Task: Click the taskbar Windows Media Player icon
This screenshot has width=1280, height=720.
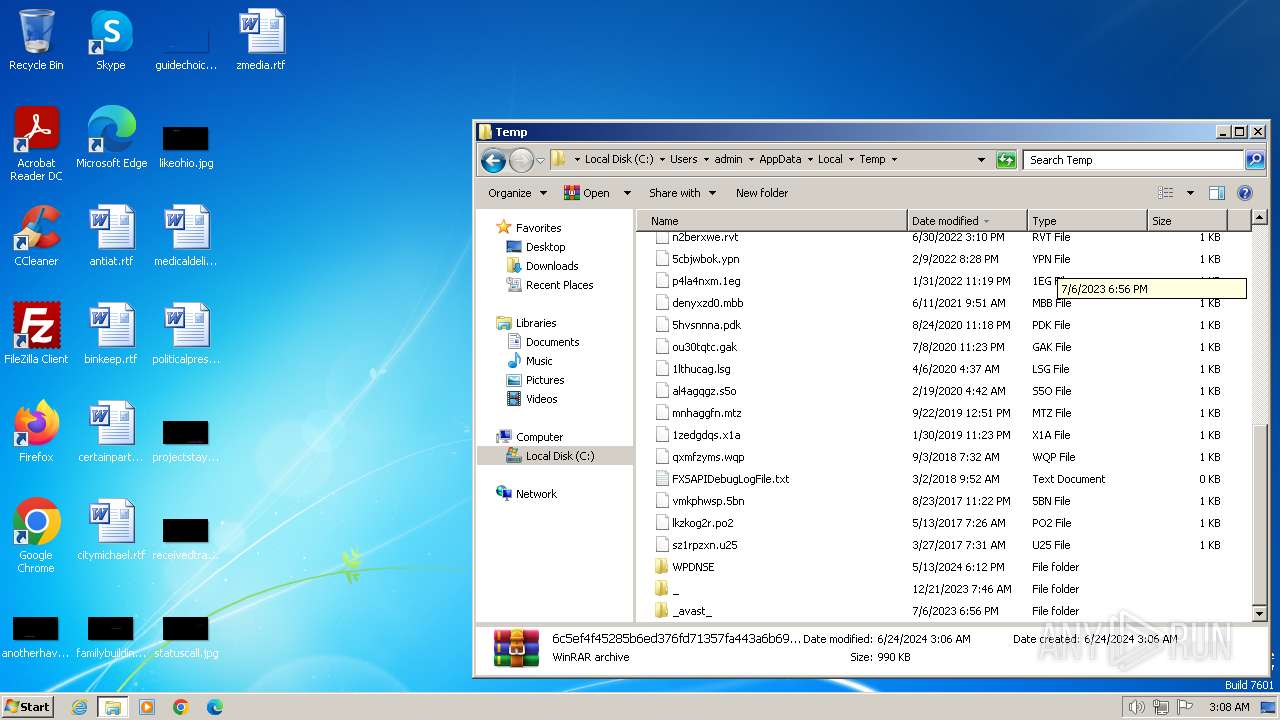Action: point(147,707)
